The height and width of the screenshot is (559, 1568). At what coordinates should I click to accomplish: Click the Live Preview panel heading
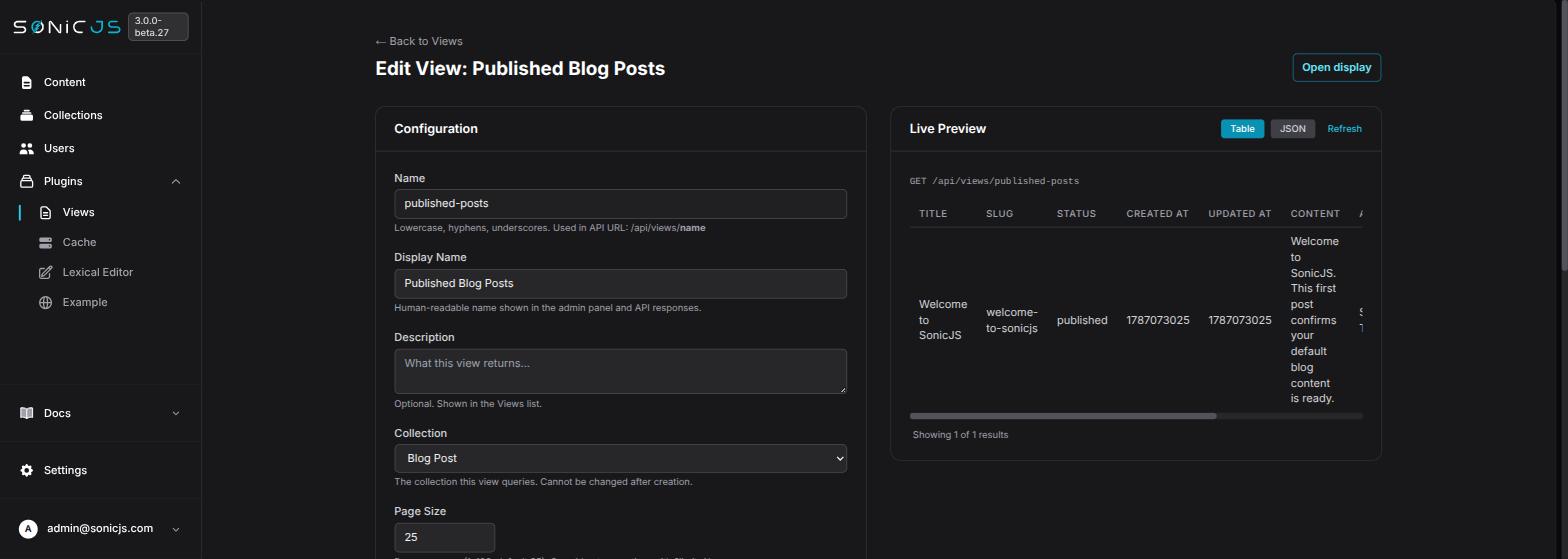pos(948,129)
